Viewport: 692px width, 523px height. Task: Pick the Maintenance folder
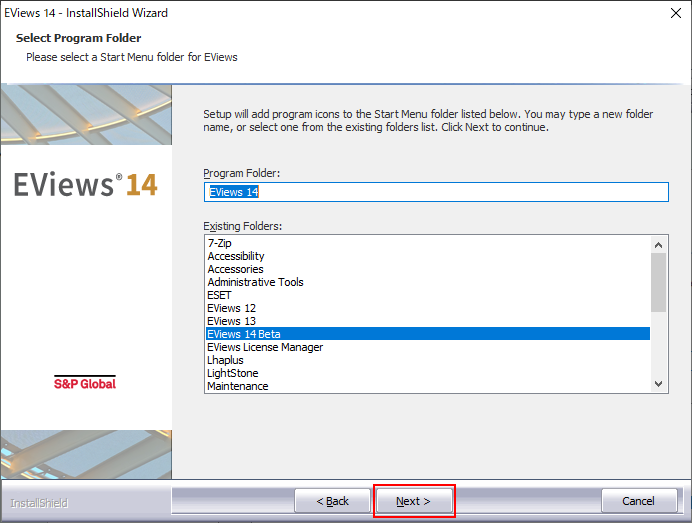pos(428,386)
